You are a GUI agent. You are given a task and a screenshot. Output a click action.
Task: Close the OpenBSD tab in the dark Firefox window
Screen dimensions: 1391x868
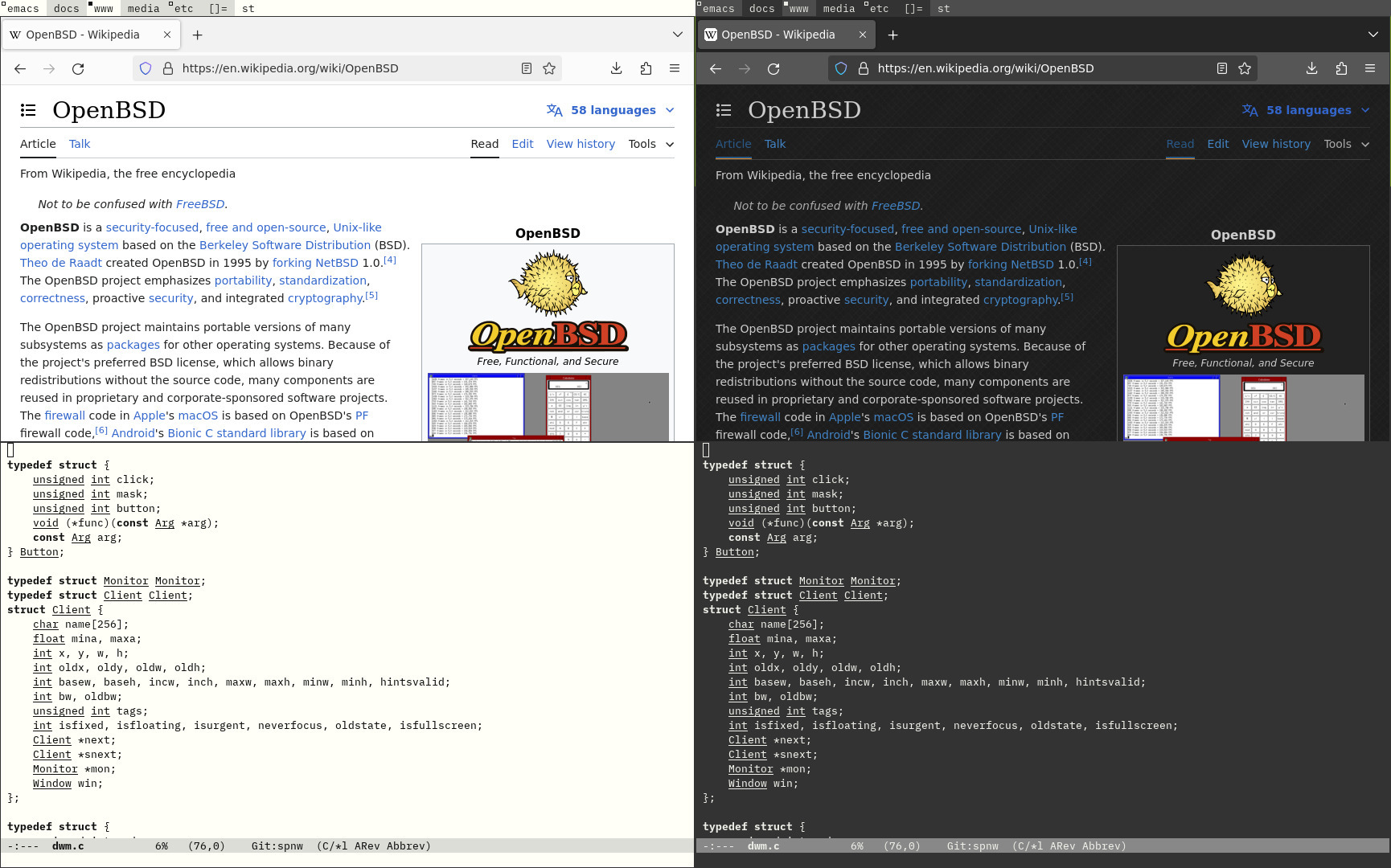tap(863, 35)
